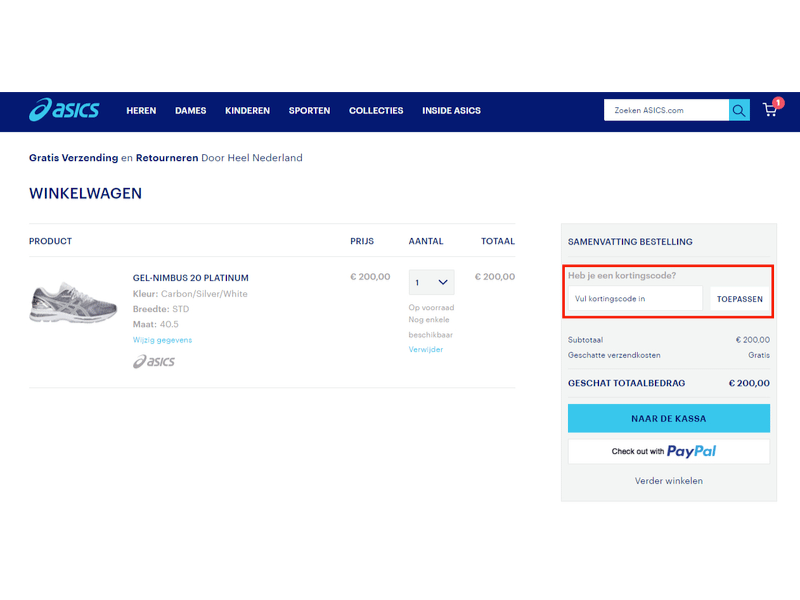The height and width of the screenshot is (600, 800).
Task: Open the Dames menu
Action: coord(190,111)
